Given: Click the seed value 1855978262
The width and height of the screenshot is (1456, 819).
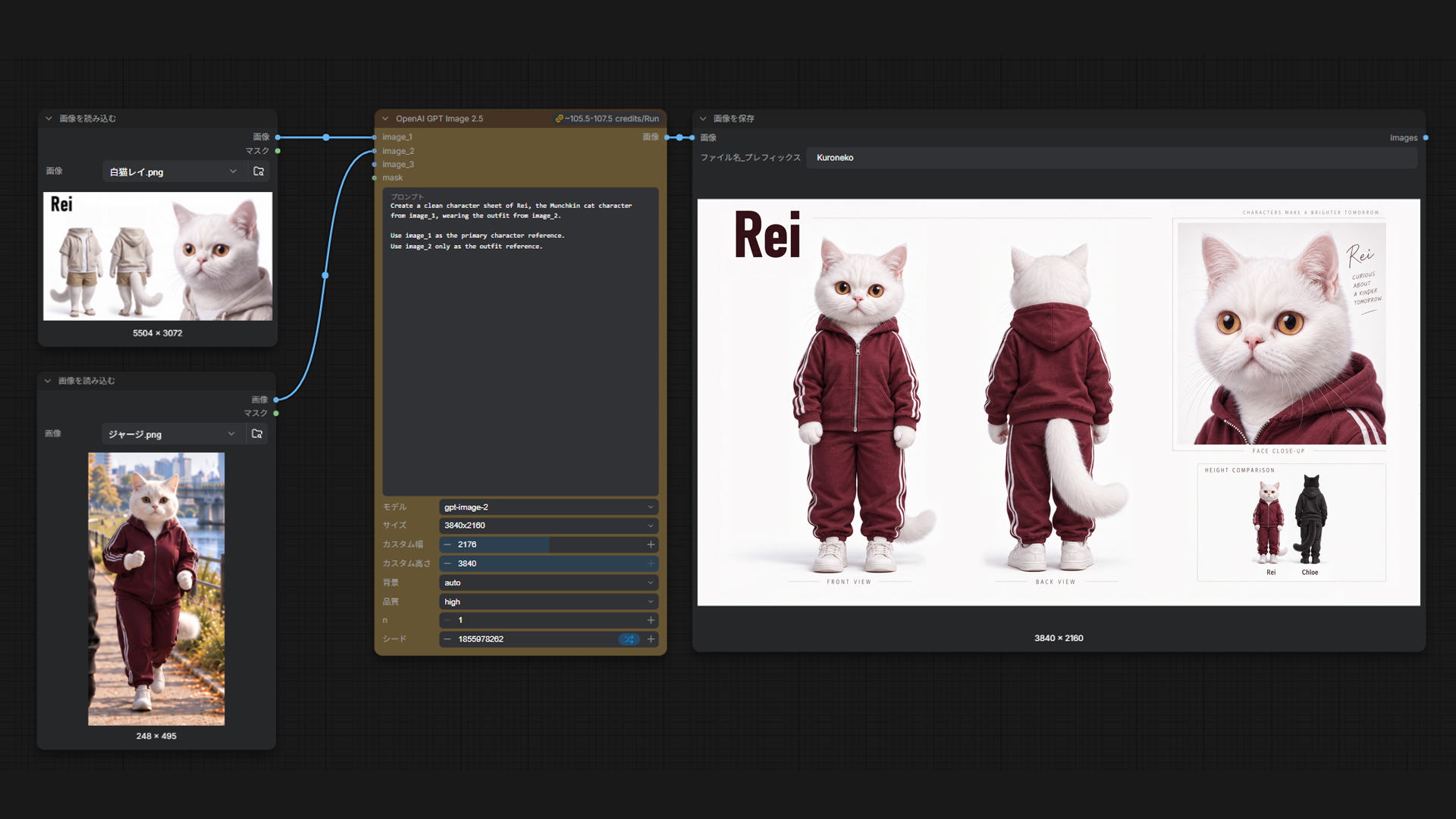Looking at the screenshot, I should click(481, 639).
